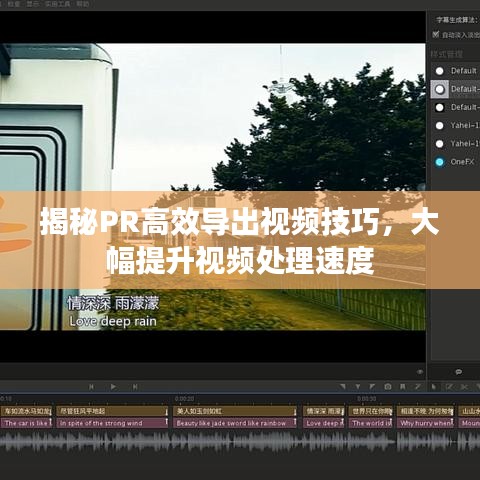Click the pencil edit tool icon

point(417,387)
